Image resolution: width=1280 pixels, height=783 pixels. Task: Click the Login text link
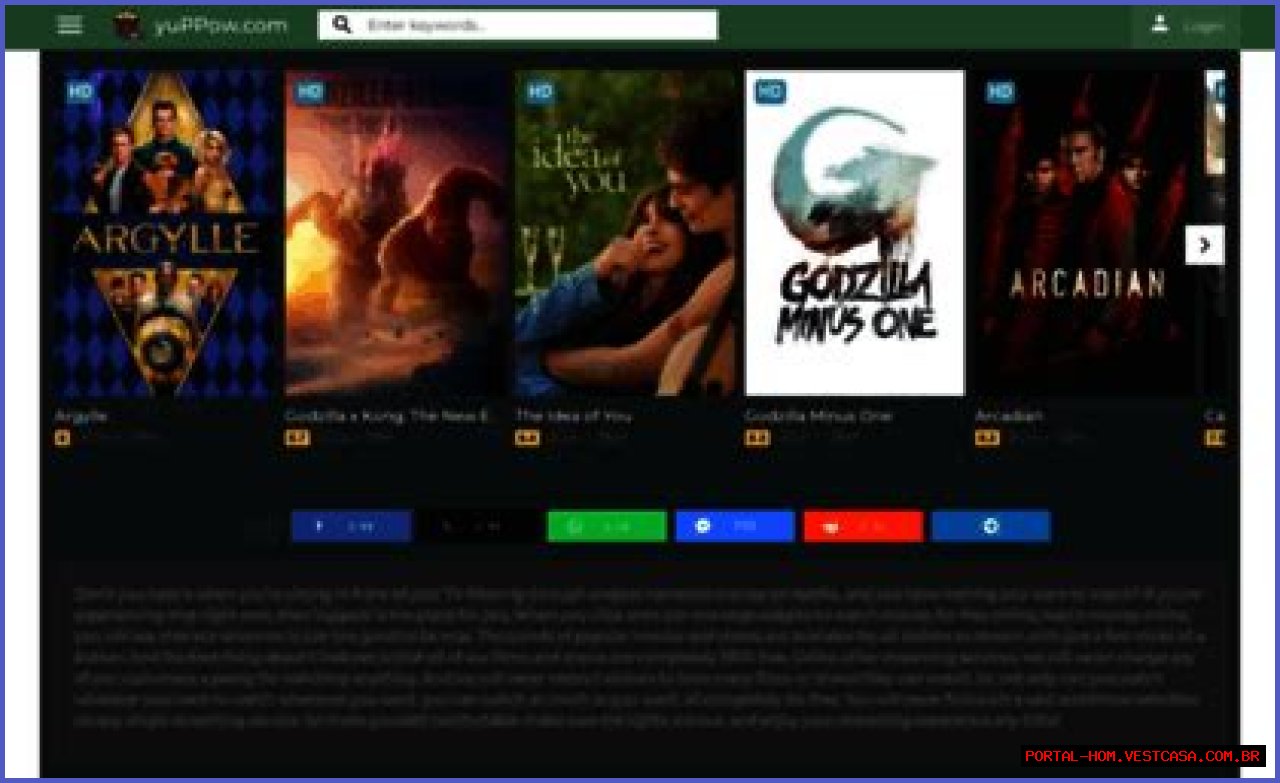[x=1203, y=27]
